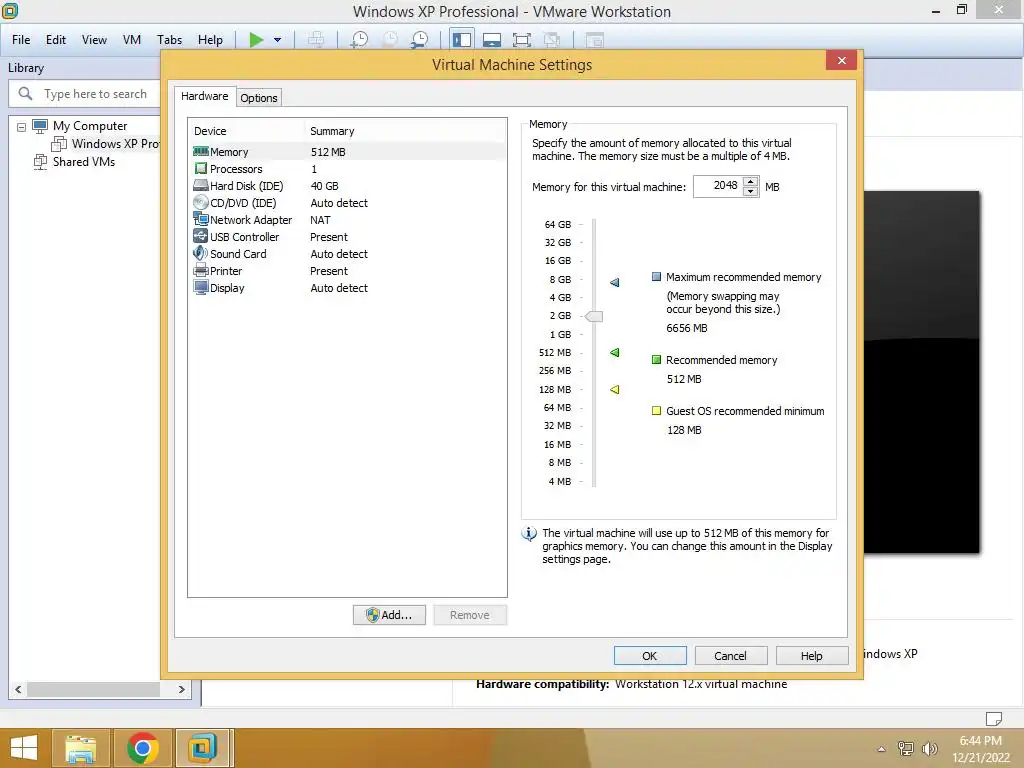Click the take snapshot clock icon

(x=359, y=40)
